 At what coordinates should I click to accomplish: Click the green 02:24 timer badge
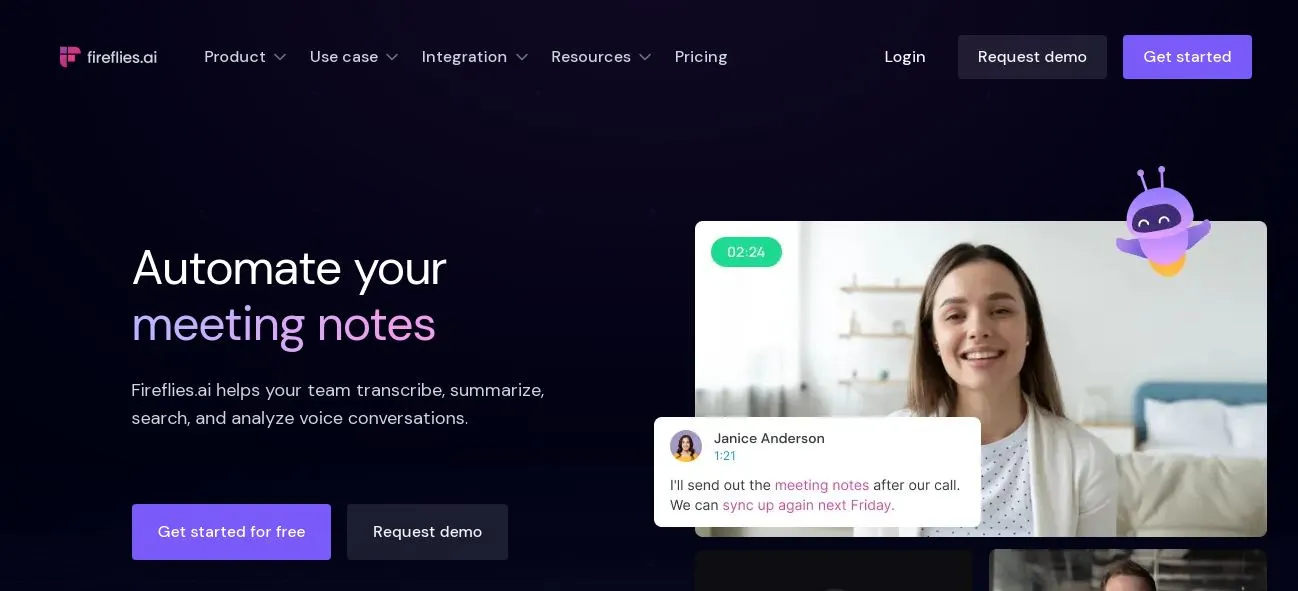[x=746, y=252]
